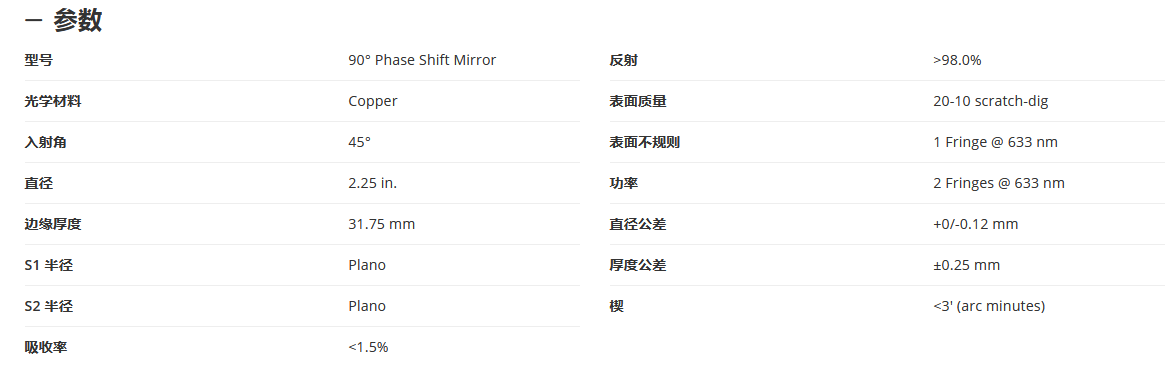Select the Copper optical material value
1174x391 pixels.
[x=373, y=101]
